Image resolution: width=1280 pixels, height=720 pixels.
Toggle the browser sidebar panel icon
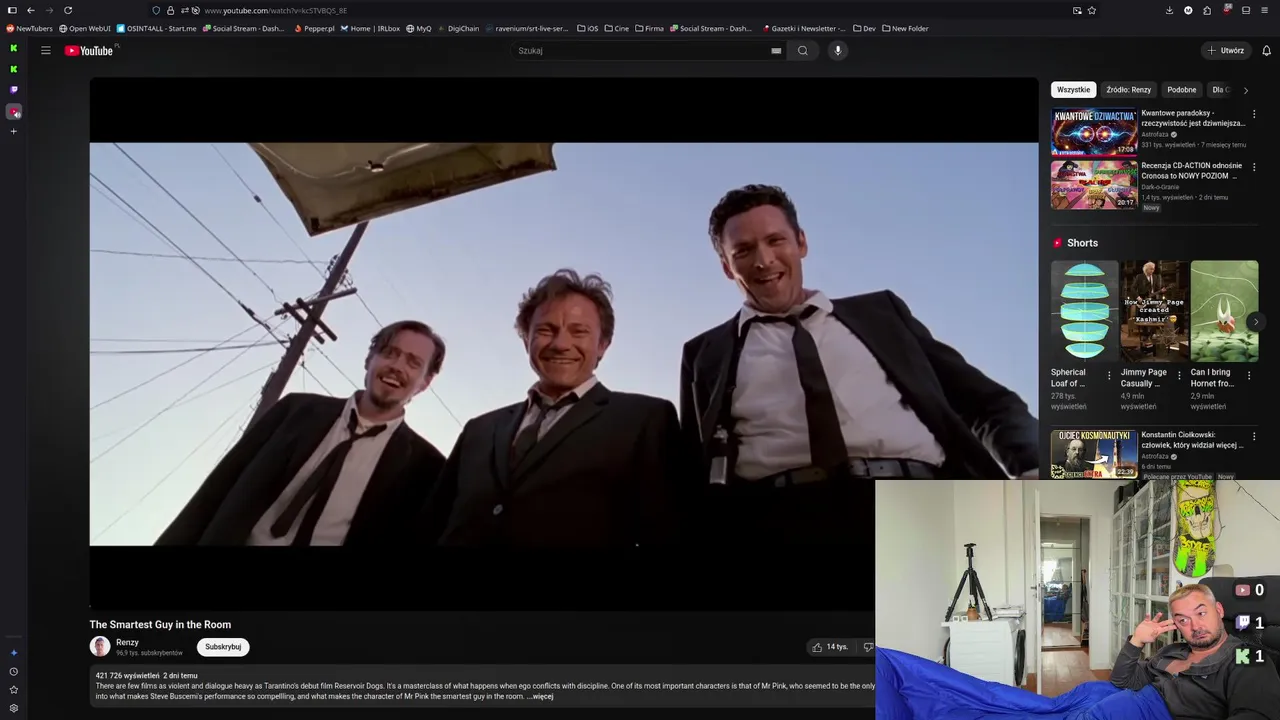coord(12,10)
